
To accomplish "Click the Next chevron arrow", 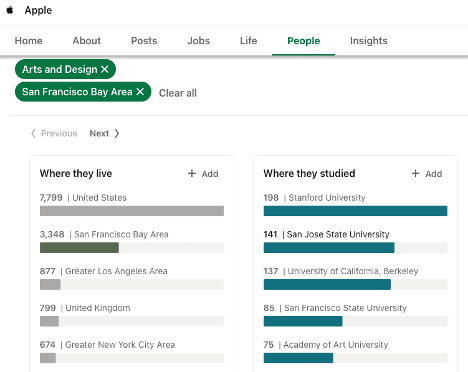I will click(117, 133).
